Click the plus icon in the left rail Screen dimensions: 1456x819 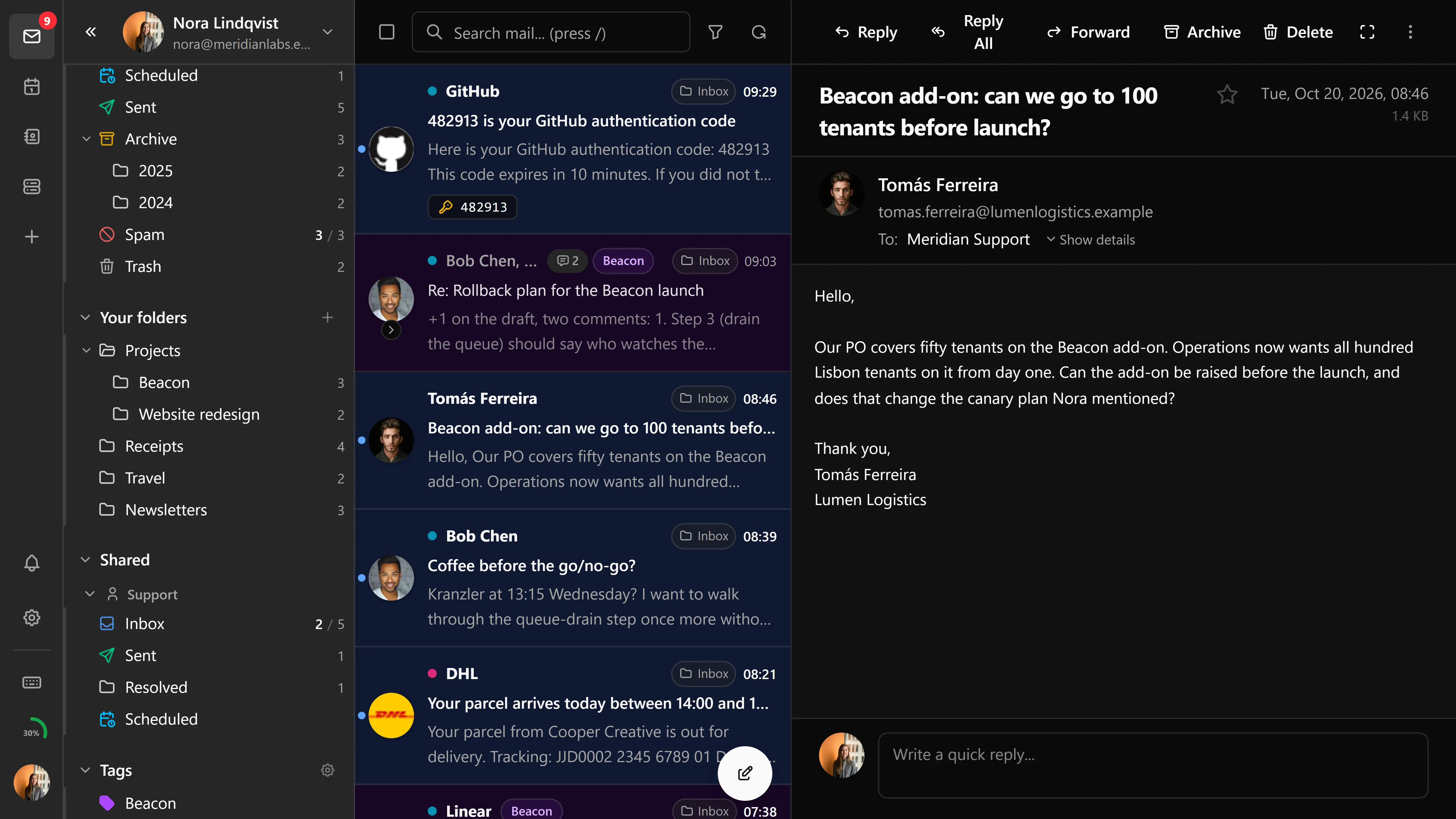click(32, 236)
